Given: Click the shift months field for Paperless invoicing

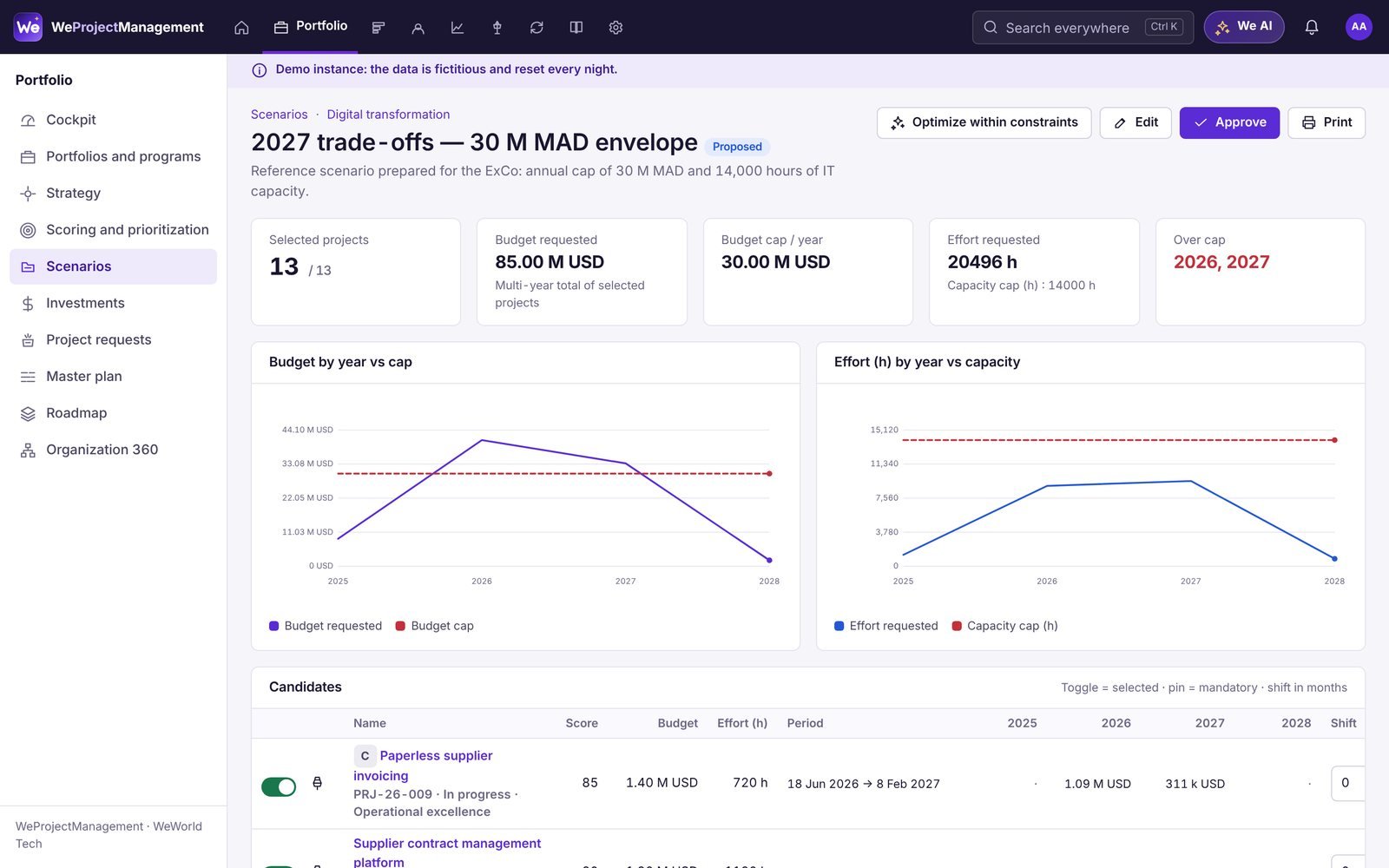Looking at the screenshot, I should point(1347,783).
